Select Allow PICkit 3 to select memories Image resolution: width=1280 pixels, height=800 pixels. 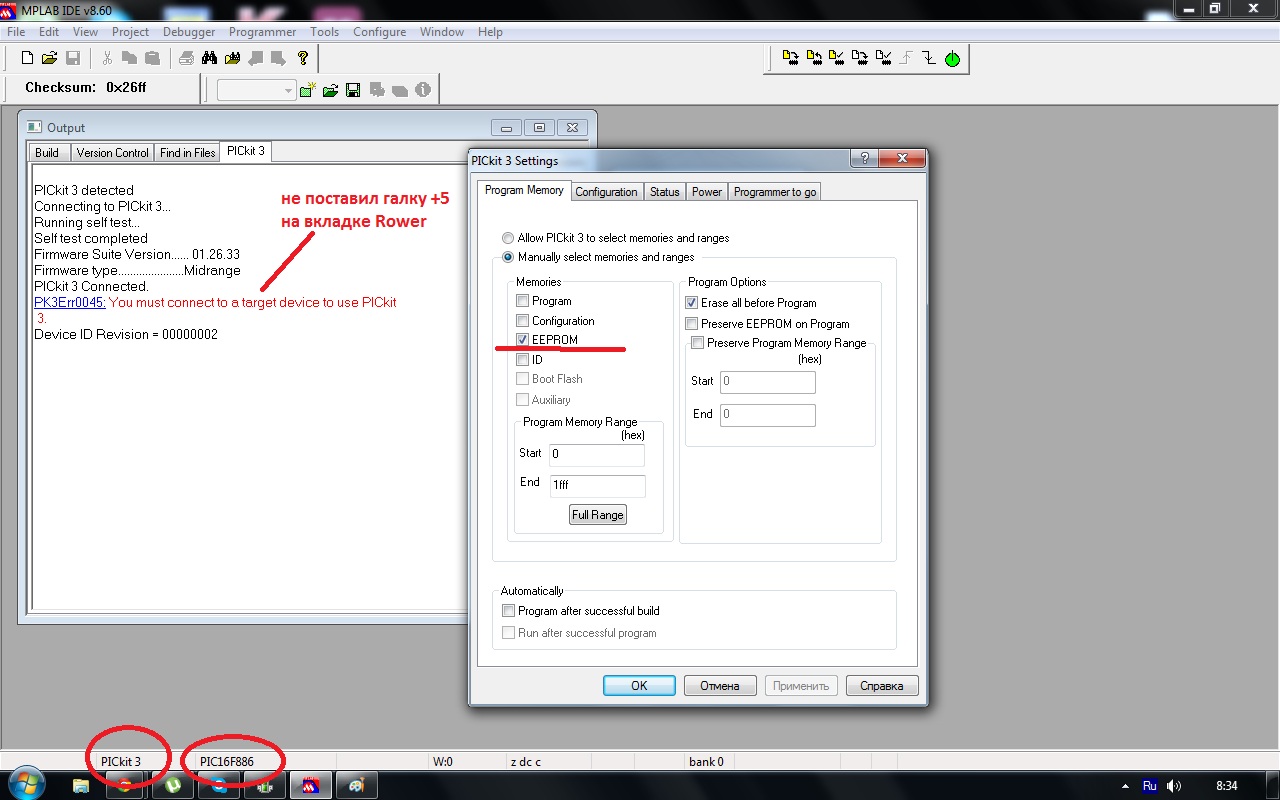509,238
